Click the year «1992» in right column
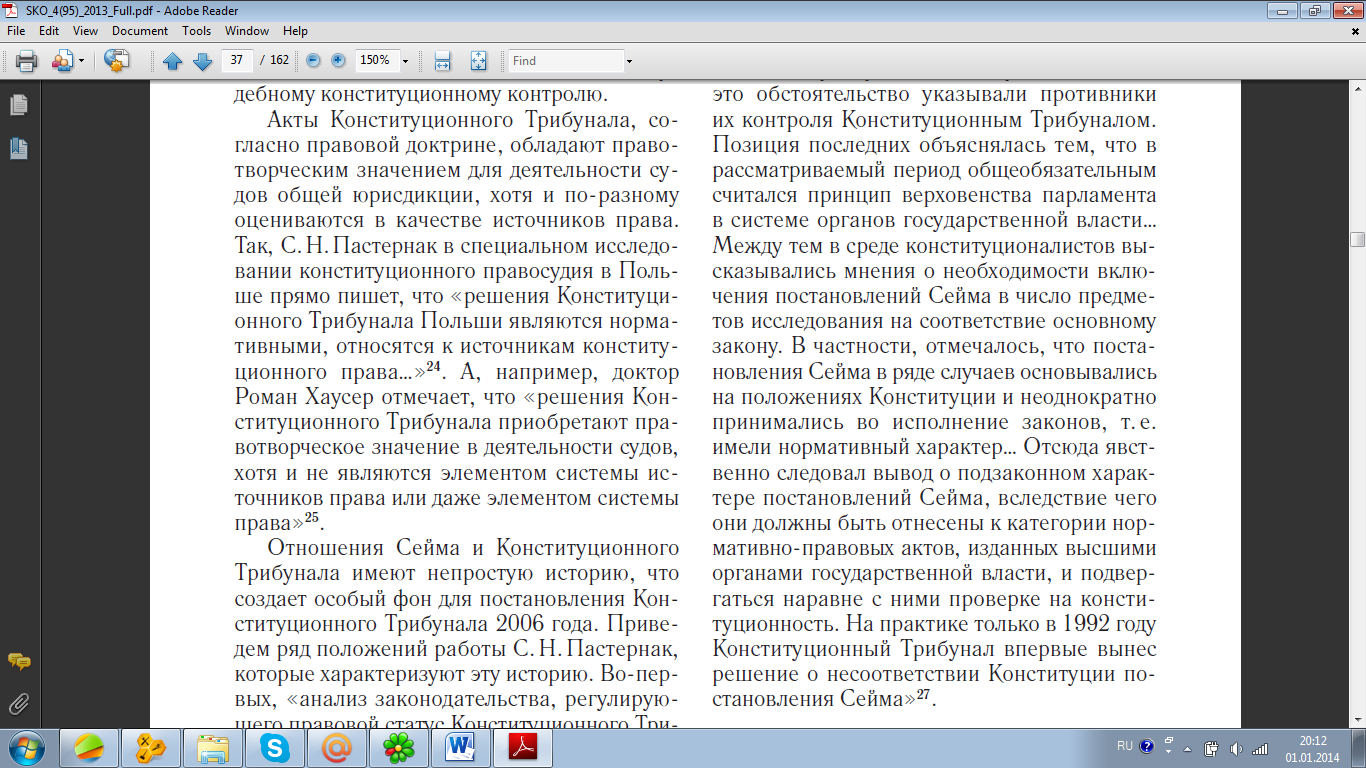Image resolution: width=1366 pixels, height=768 pixels. tap(1081, 624)
